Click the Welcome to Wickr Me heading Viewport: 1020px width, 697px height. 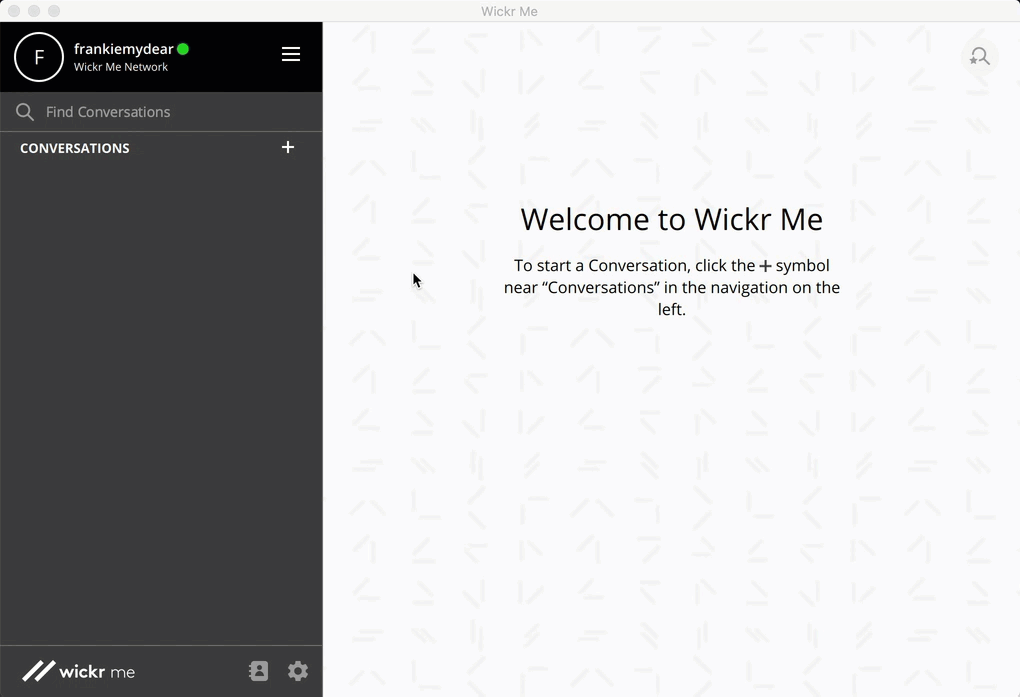pos(671,219)
